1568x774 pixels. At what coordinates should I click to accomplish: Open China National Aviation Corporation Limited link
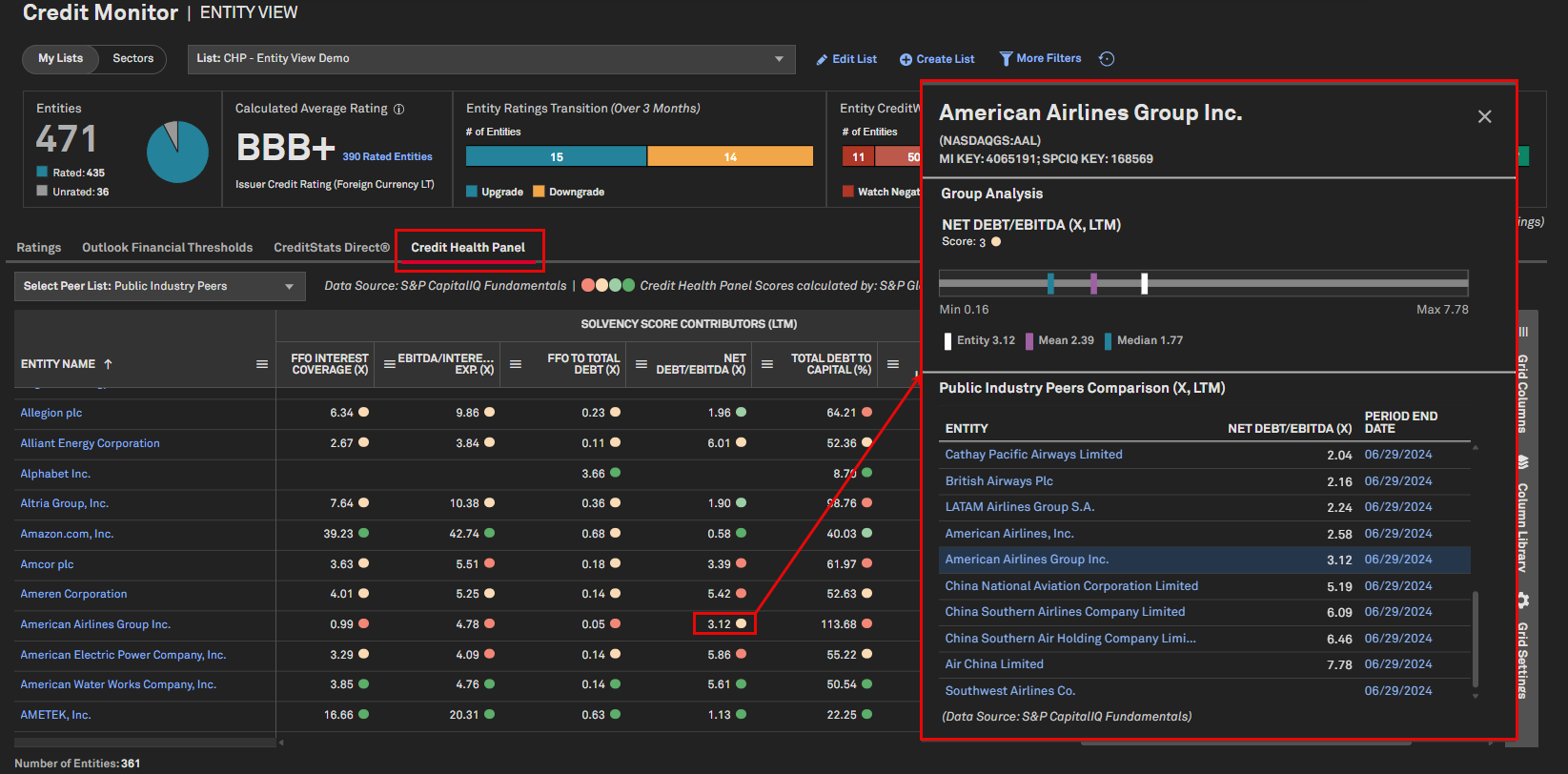pyautogui.click(x=1071, y=586)
